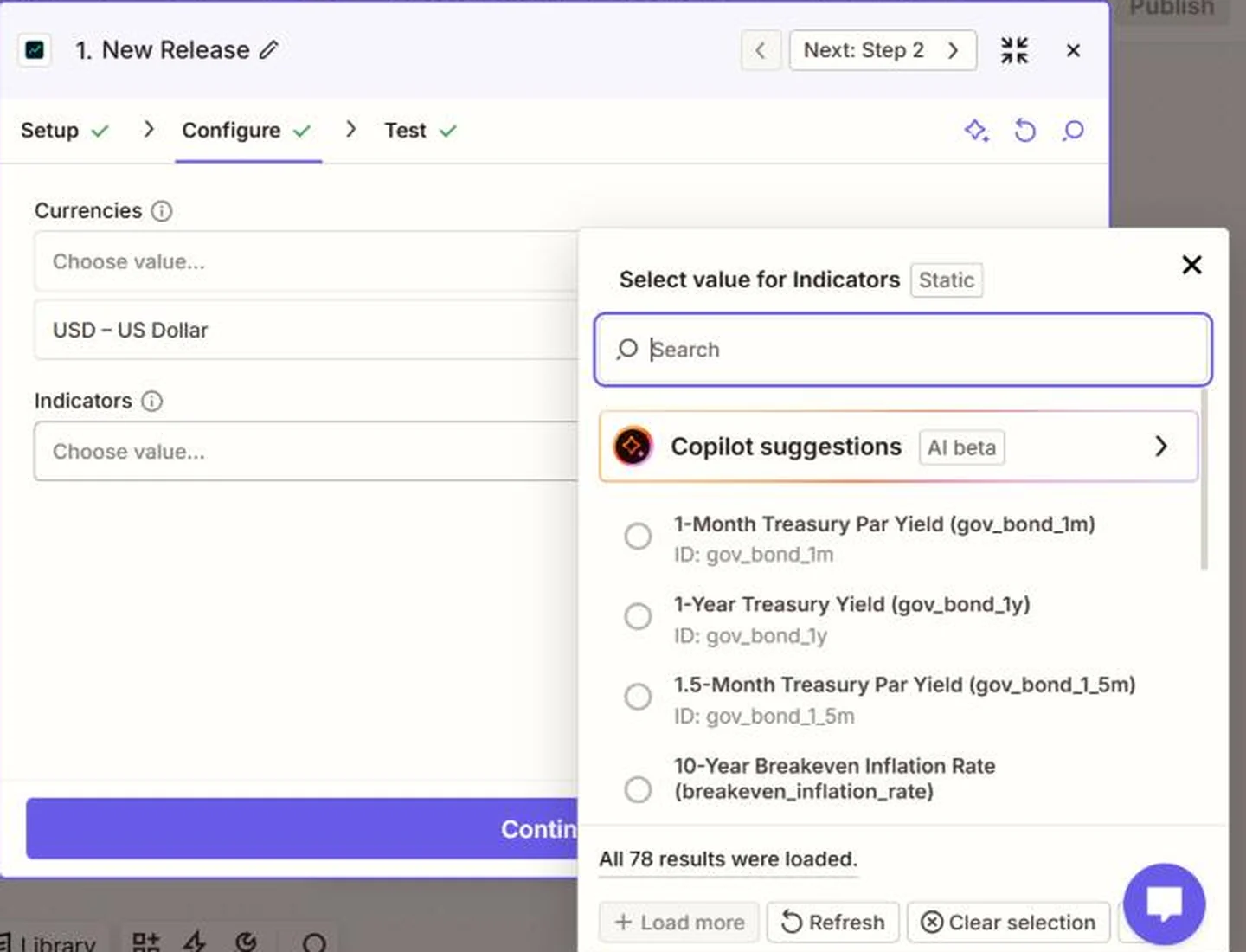
Task: Open Indicators Choose value field
Action: pyautogui.click(x=306, y=451)
